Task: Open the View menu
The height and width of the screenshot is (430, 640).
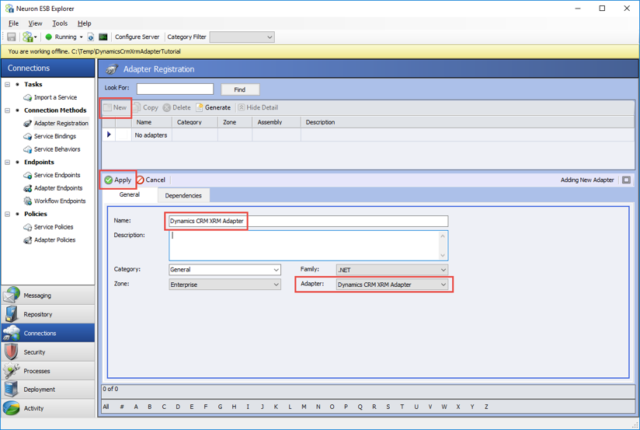Action: coord(35,23)
